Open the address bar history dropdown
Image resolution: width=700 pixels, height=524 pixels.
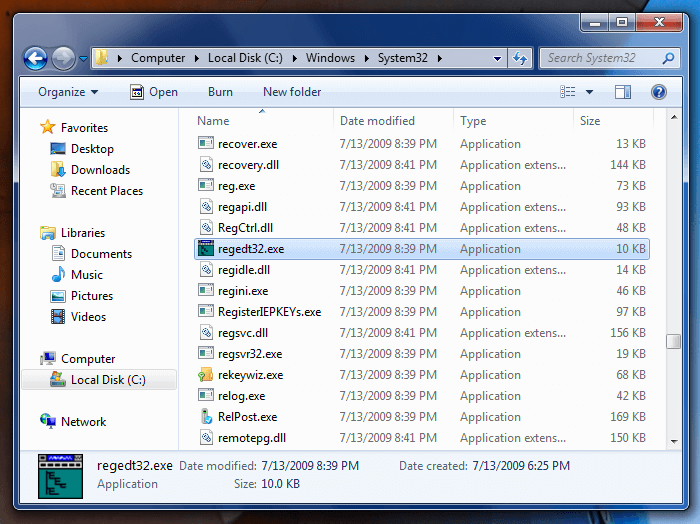(497, 58)
